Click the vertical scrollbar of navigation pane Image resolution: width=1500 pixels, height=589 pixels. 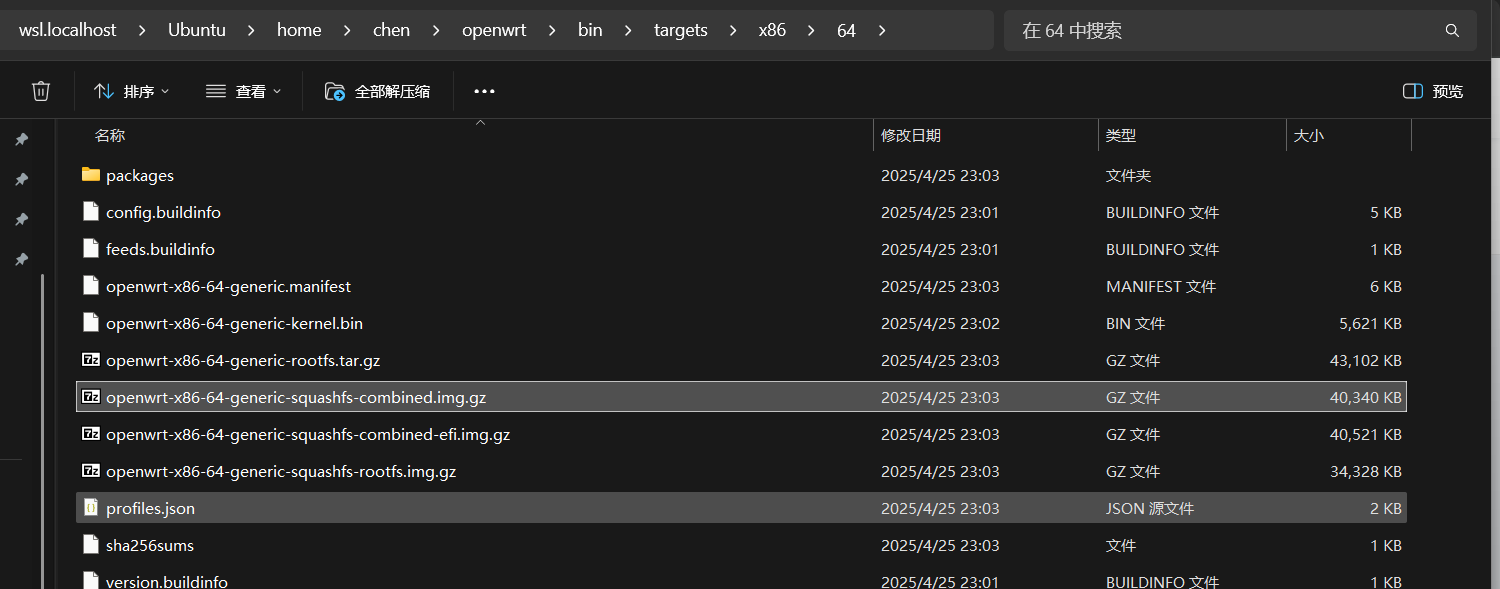click(42, 430)
